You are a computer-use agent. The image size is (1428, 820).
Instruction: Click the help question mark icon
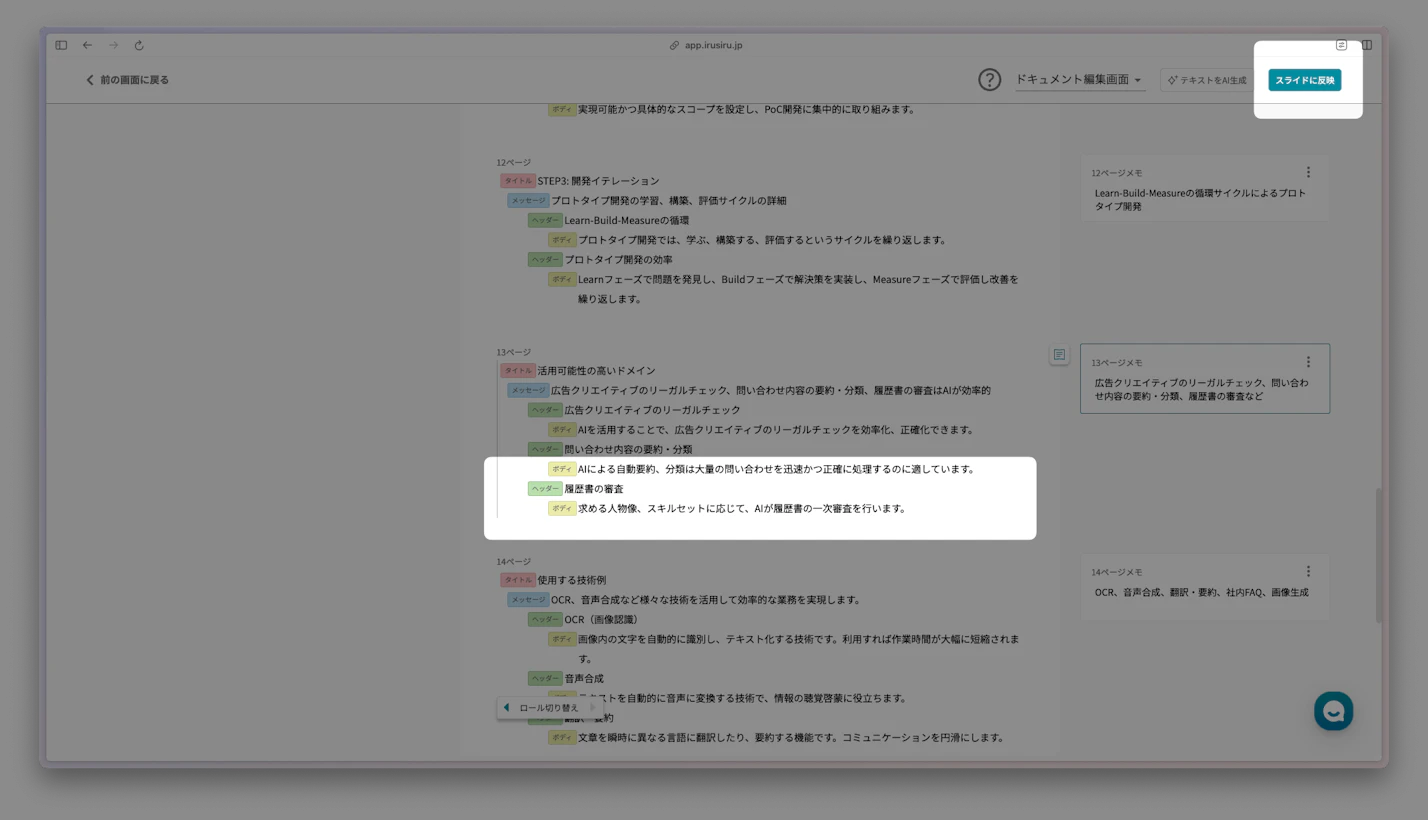[x=989, y=80]
